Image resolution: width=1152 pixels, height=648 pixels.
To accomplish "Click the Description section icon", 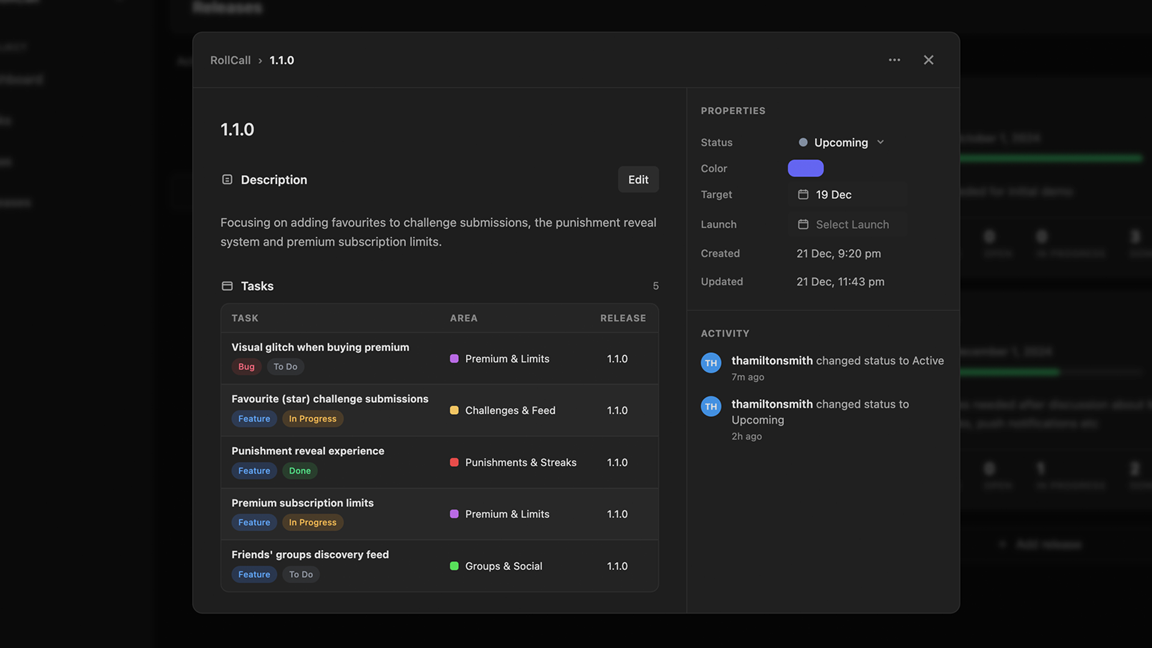I will point(227,179).
